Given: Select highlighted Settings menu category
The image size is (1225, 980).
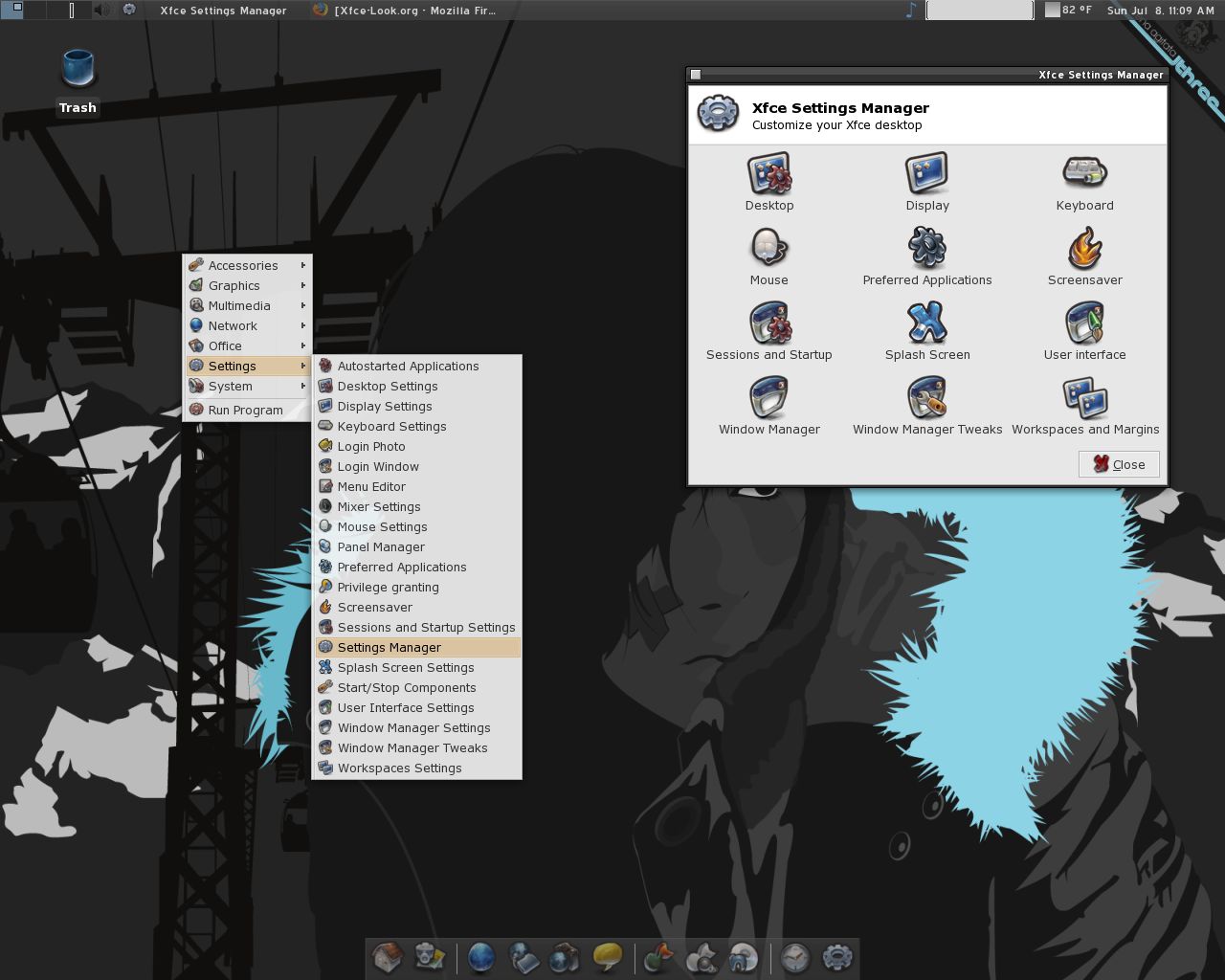Looking at the screenshot, I should tap(247, 366).
